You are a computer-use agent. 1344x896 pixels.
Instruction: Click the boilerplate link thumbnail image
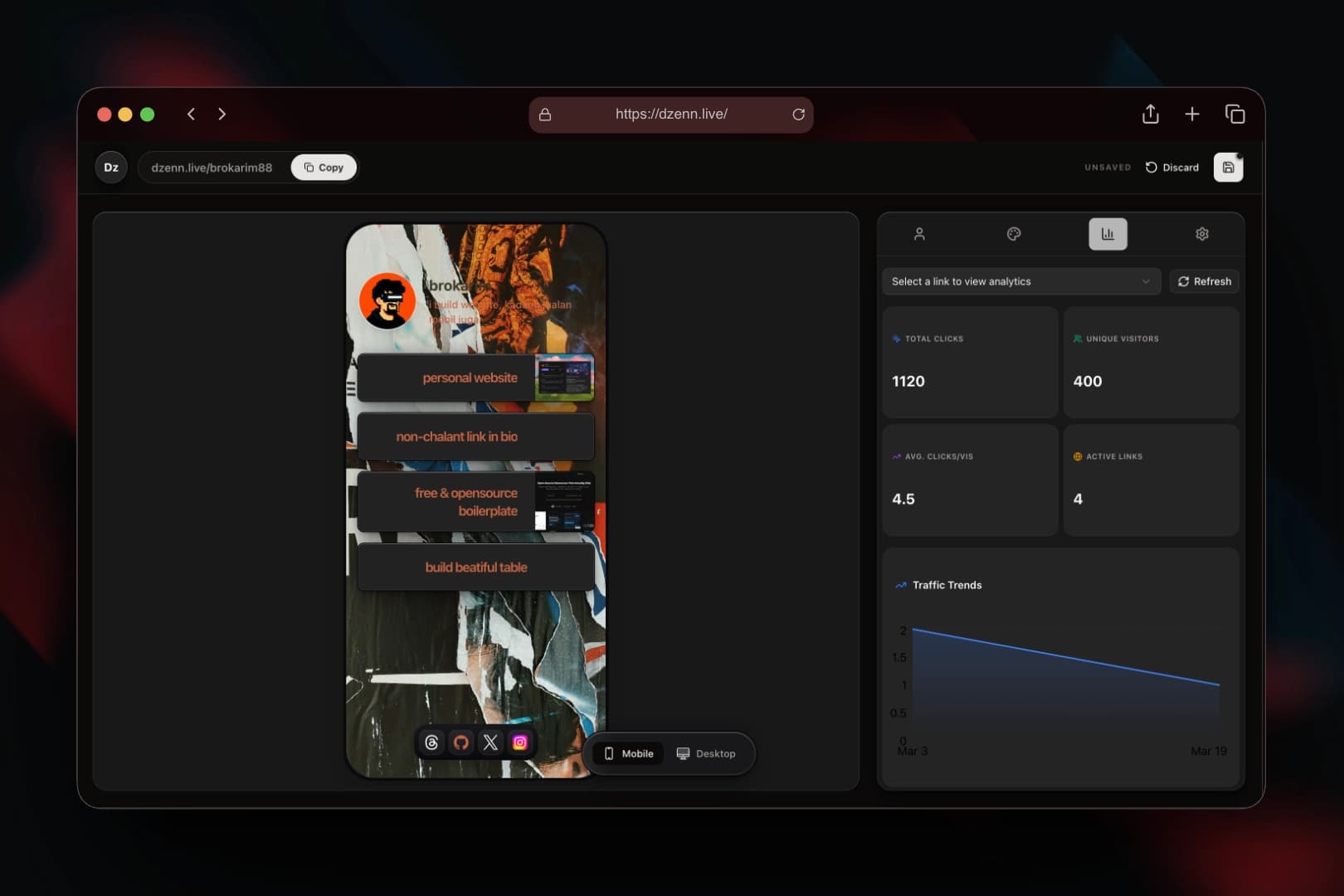coord(564,502)
